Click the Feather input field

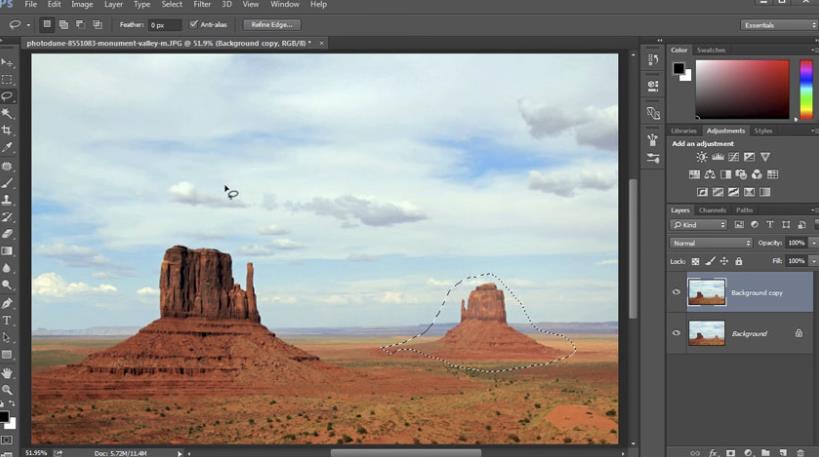[x=165, y=25]
